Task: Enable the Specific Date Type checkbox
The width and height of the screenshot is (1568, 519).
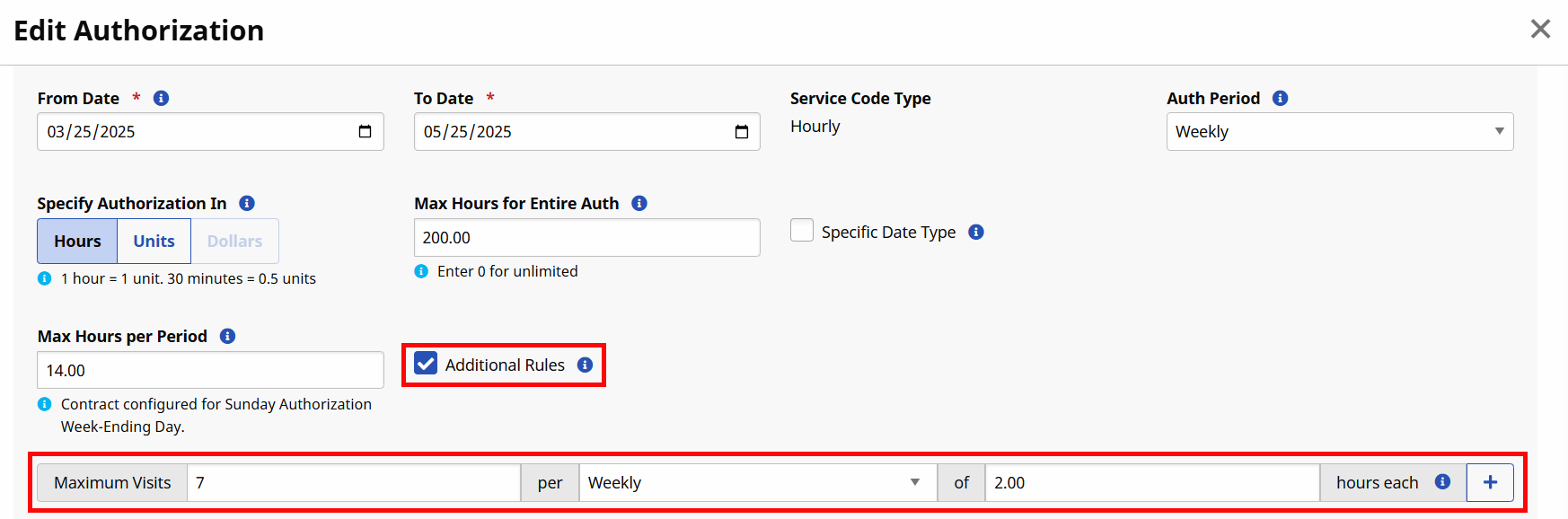Action: (802, 231)
